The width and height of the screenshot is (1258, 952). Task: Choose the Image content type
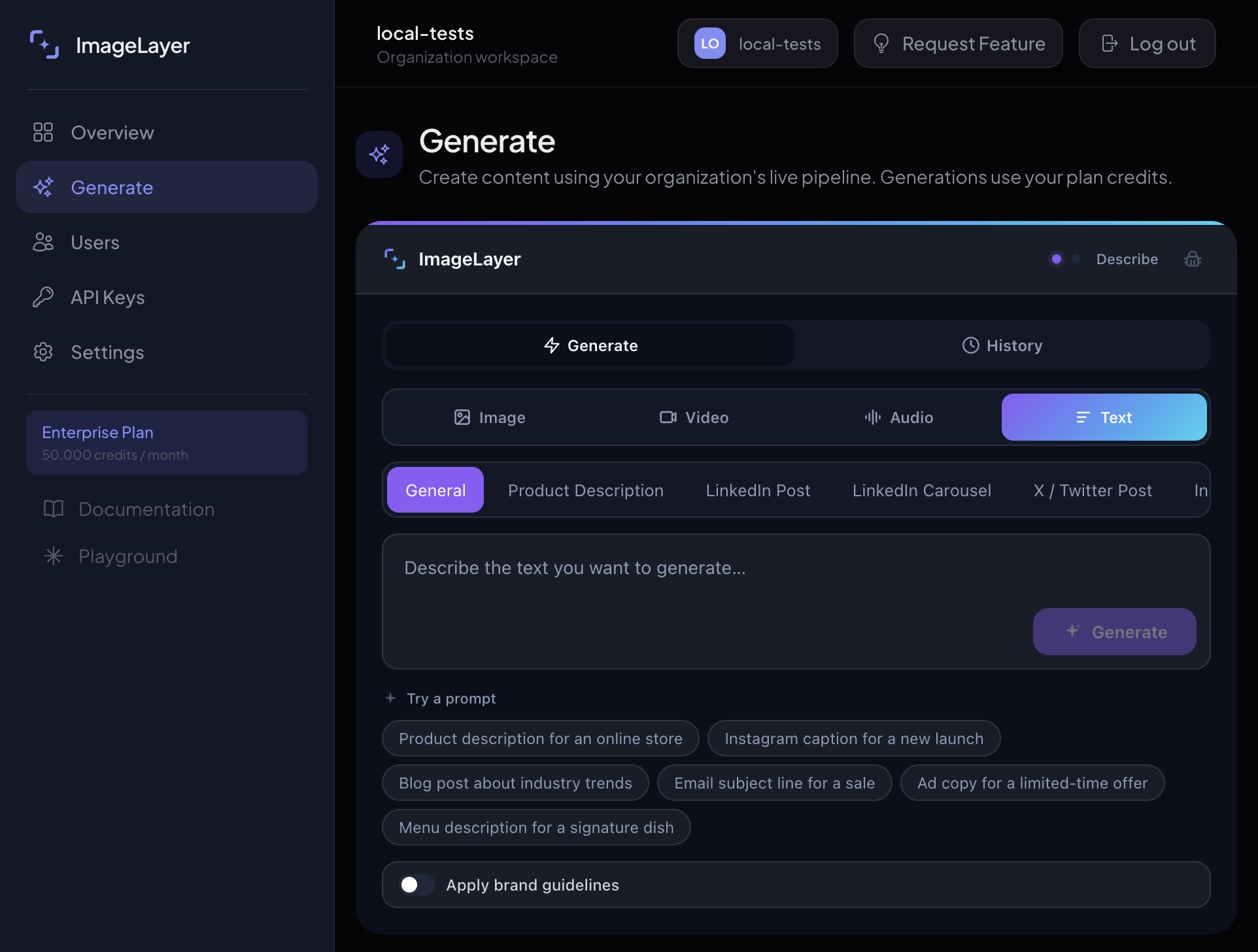490,417
